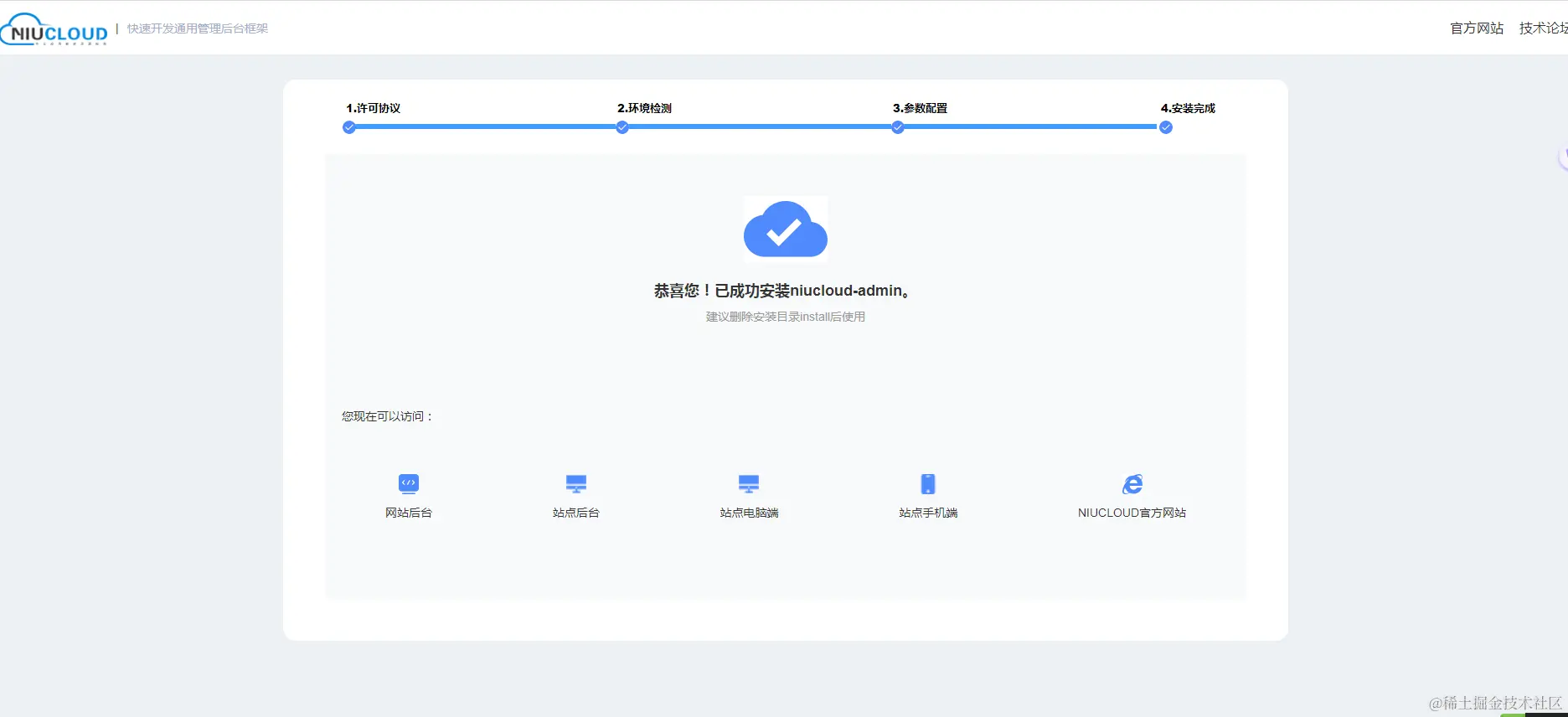Open the 技术论坛 link in header

pos(1544,28)
